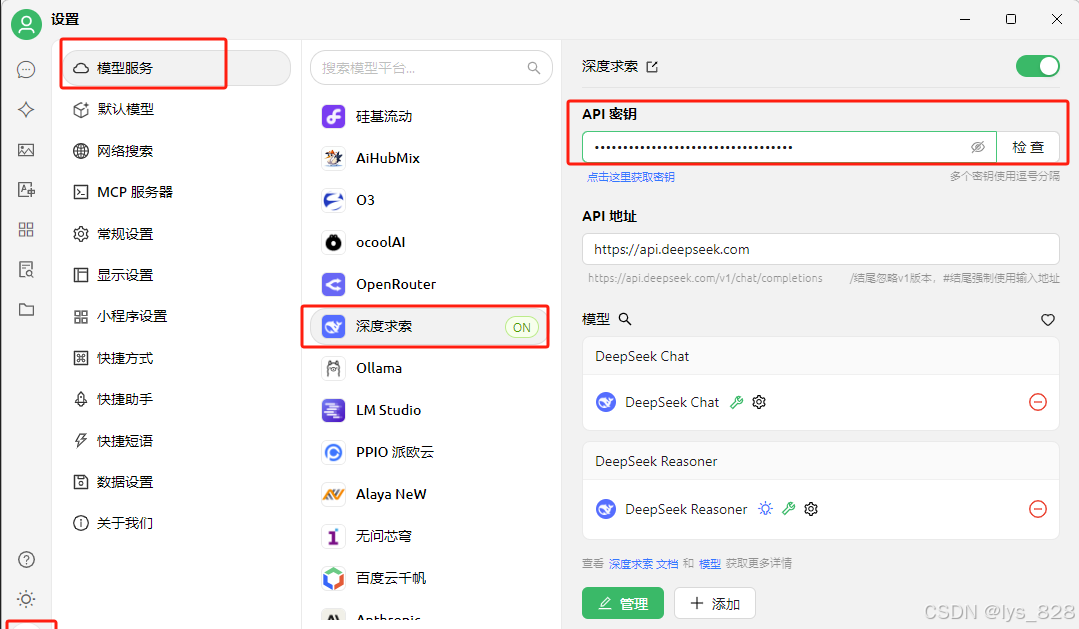Select the PPIO 派欧云 provider
Viewport: 1079px width, 629px height.
coord(431,452)
